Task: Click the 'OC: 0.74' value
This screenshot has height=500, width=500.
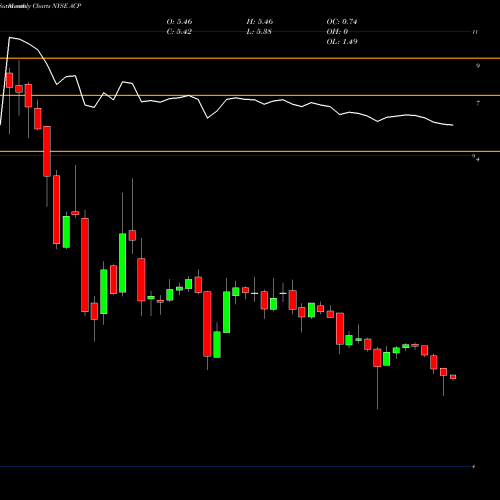Action: pyautogui.click(x=342, y=22)
